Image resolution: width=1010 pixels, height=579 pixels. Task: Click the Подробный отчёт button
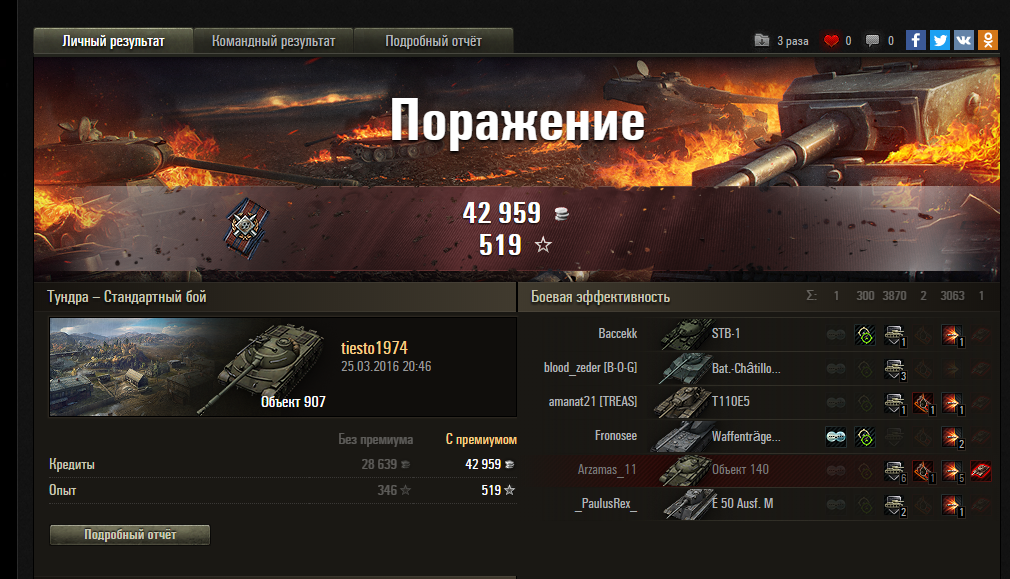tap(129, 535)
